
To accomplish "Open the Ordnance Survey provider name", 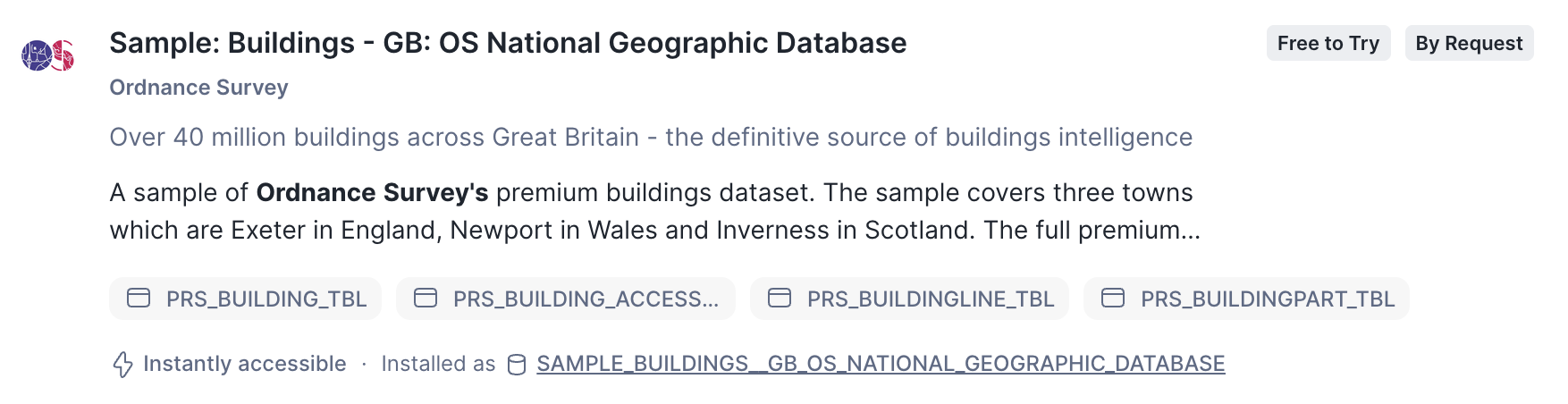I will (198, 88).
